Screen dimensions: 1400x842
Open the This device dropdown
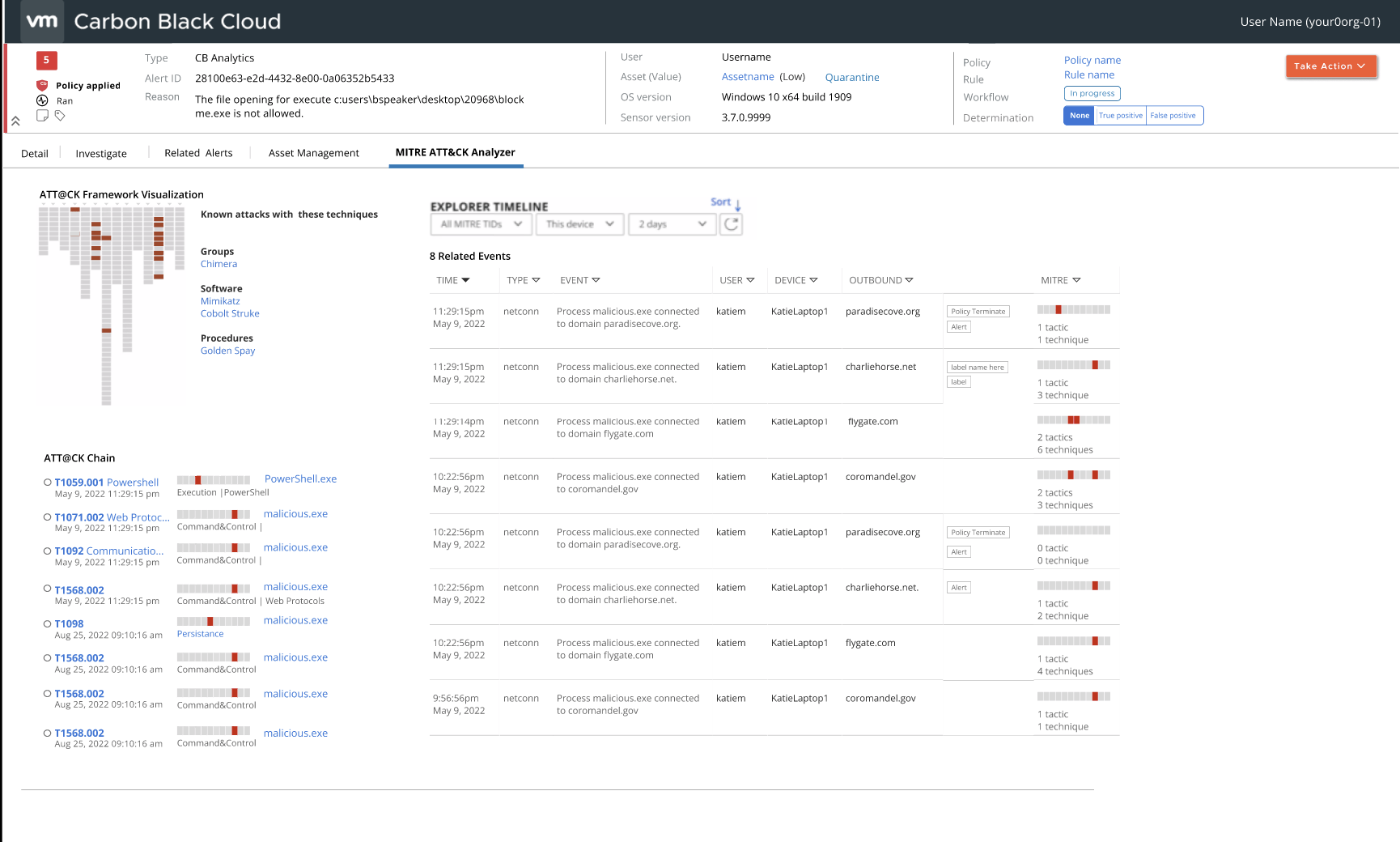(579, 224)
